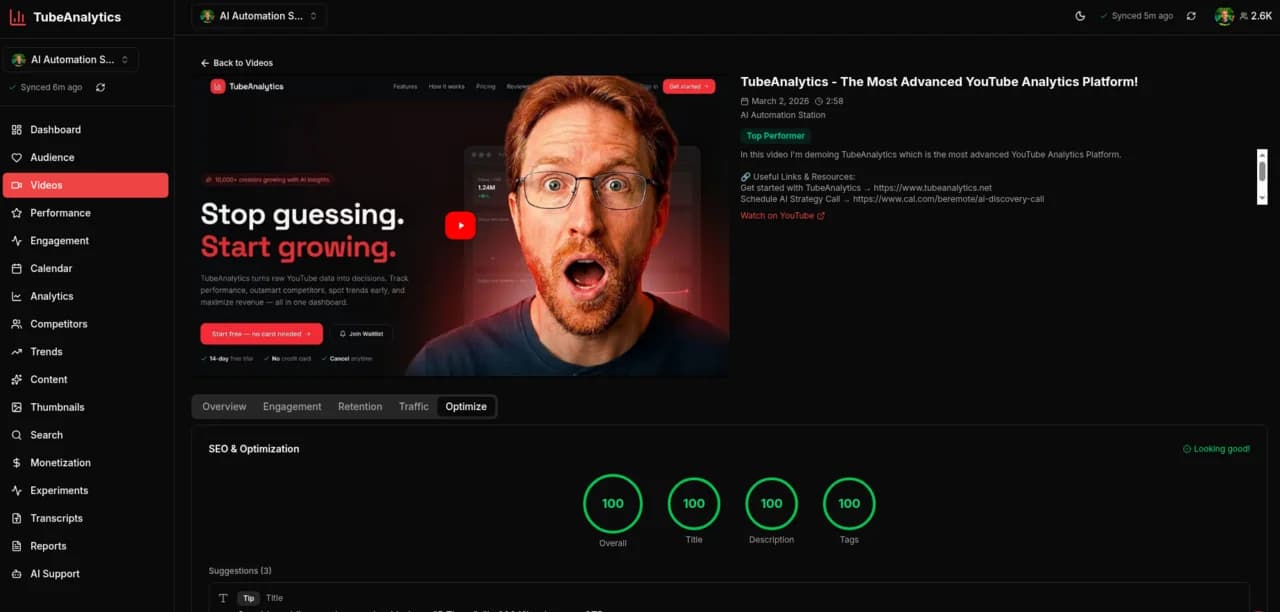Refresh data with the sync icon

point(1190,16)
